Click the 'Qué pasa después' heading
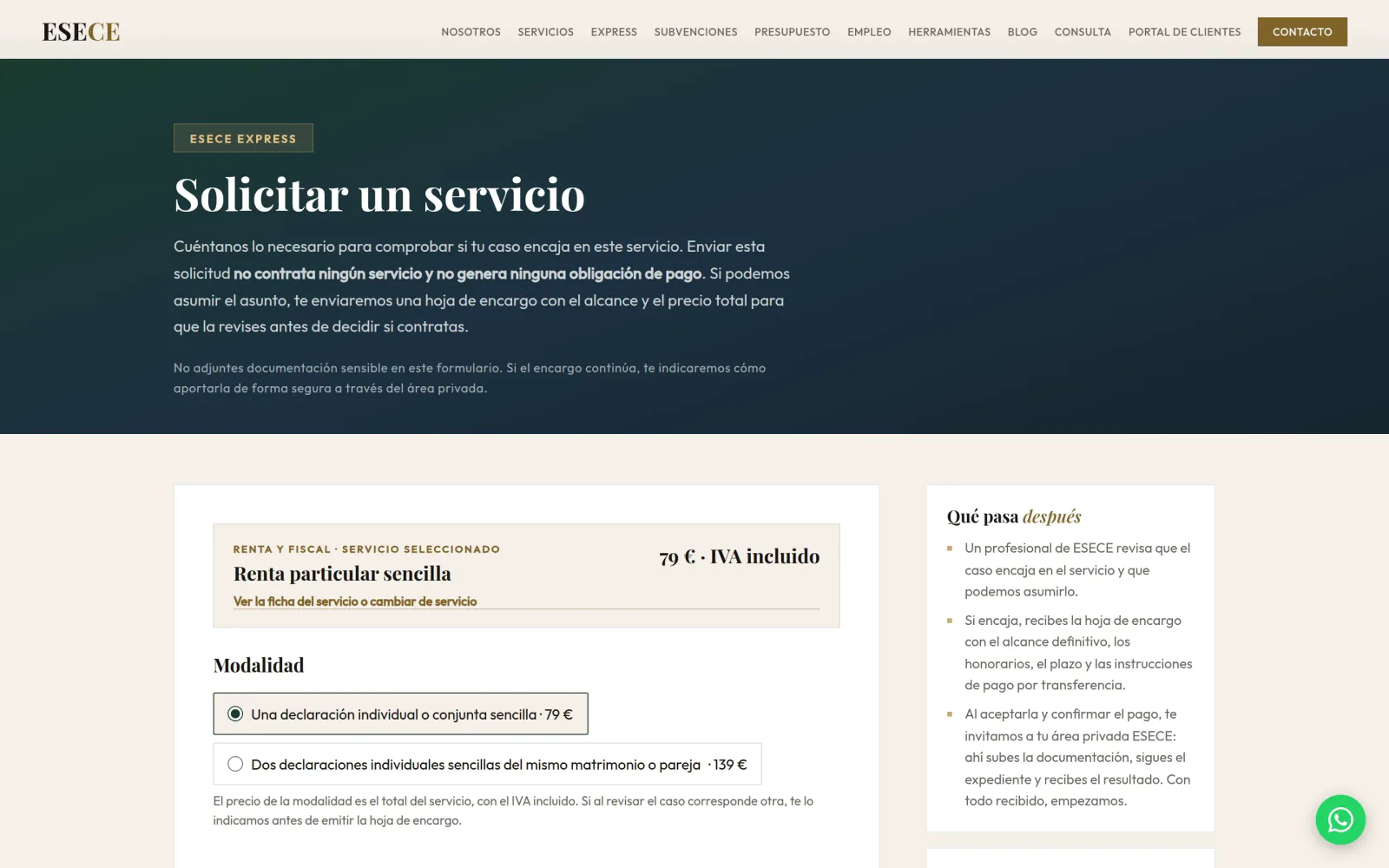This screenshot has height=868, width=1389. pyautogui.click(x=1014, y=516)
